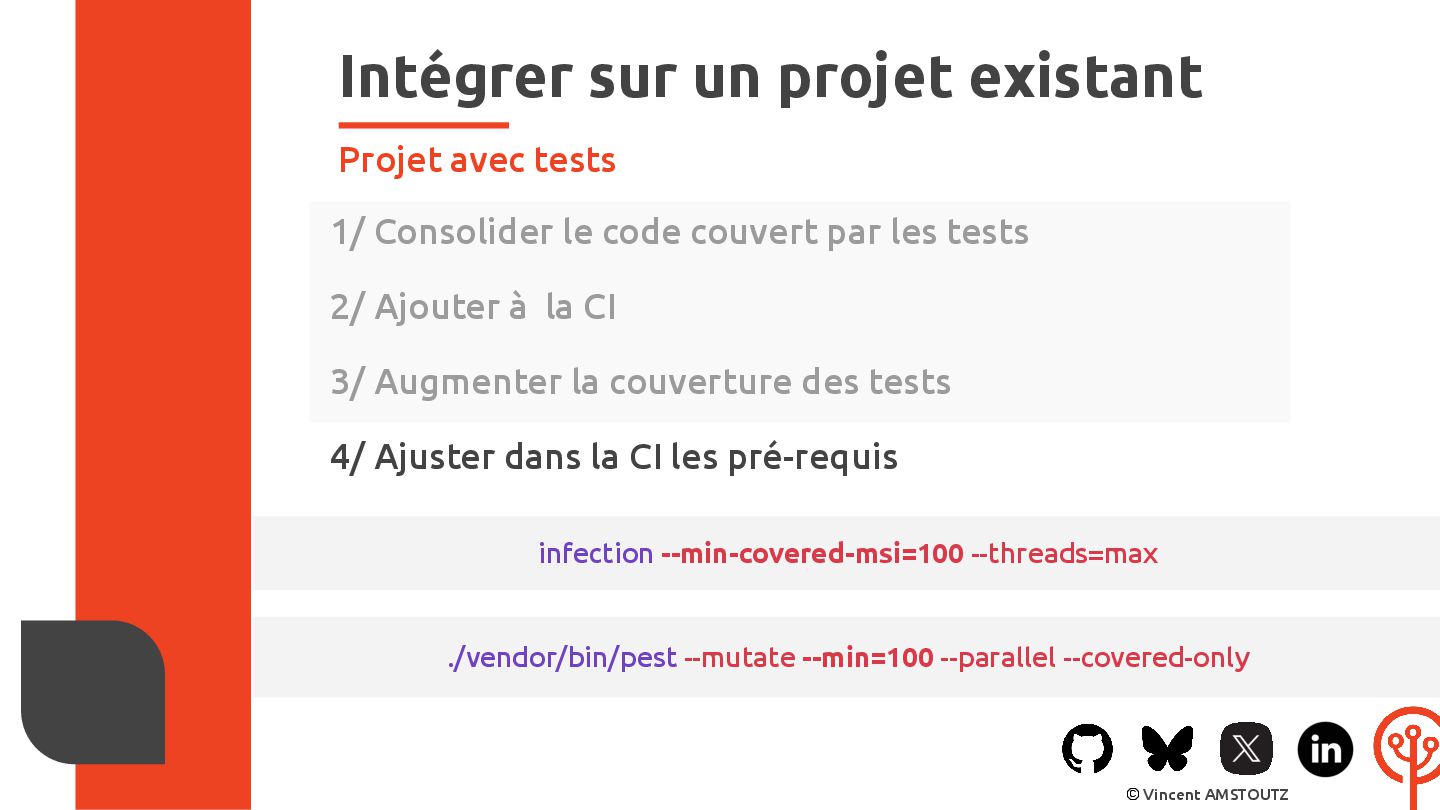Viewport: 1440px width, 810px height.
Task: Click step 1 Consolider le code couvert
Action: pos(679,232)
